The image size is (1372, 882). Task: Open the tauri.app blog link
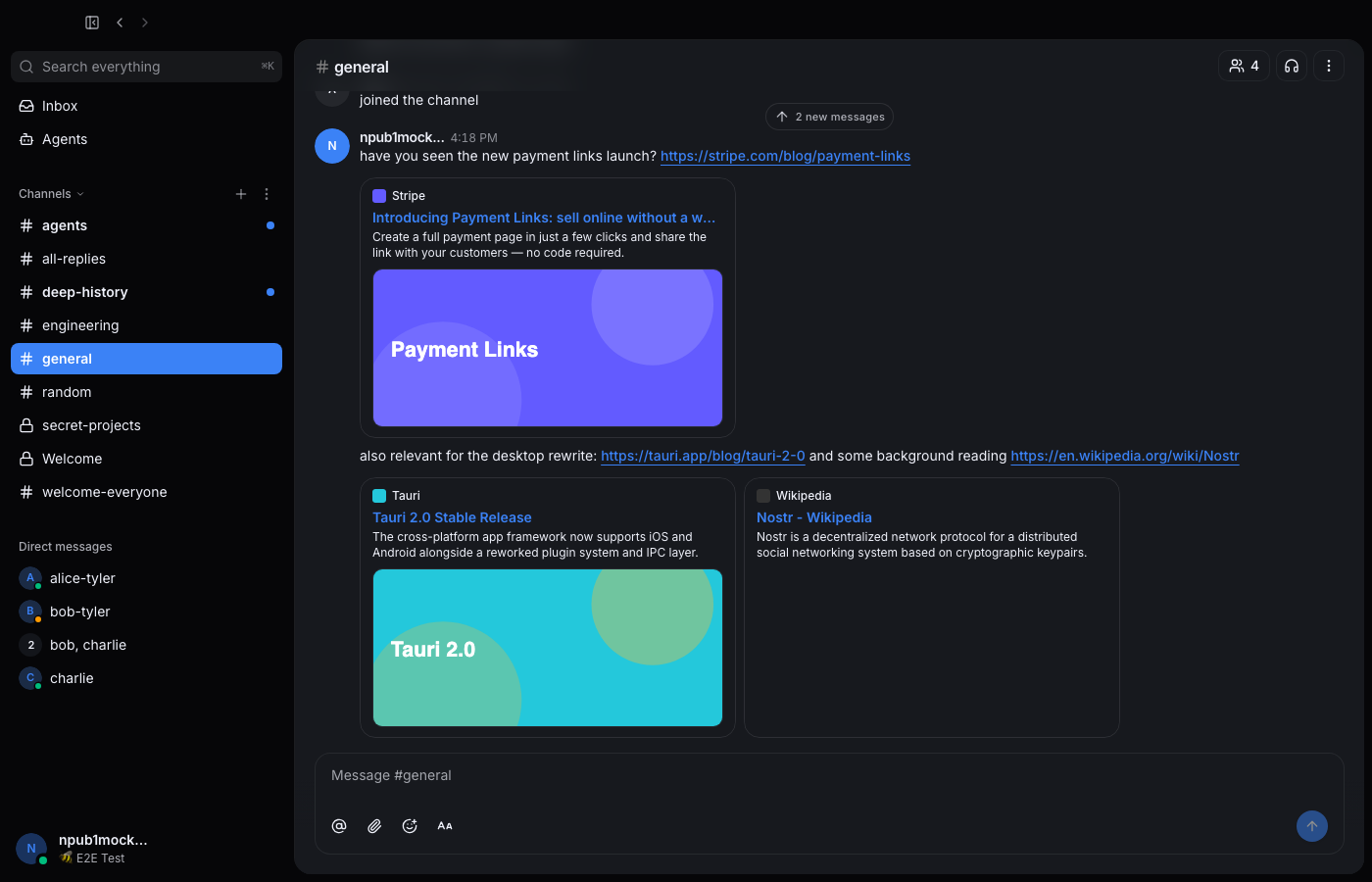tap(703, 456)
